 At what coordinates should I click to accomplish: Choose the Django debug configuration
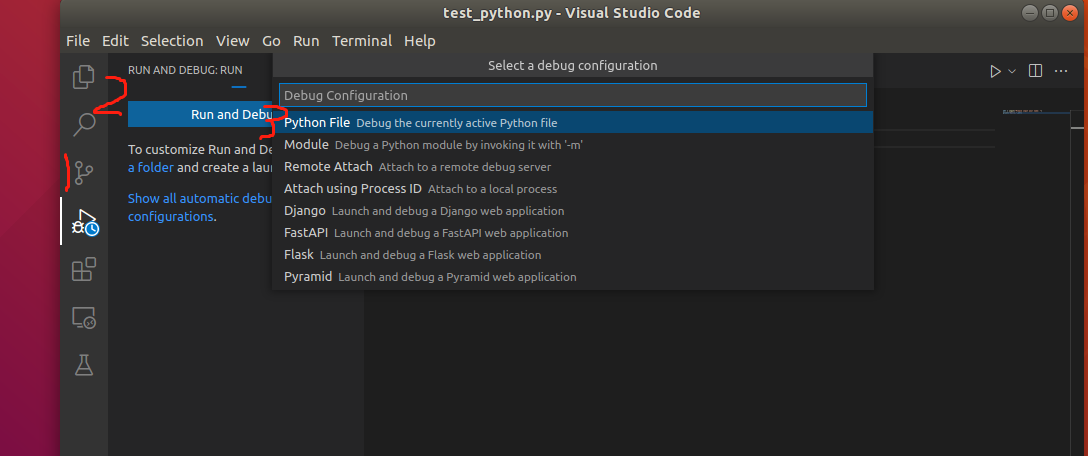[572, 211]
